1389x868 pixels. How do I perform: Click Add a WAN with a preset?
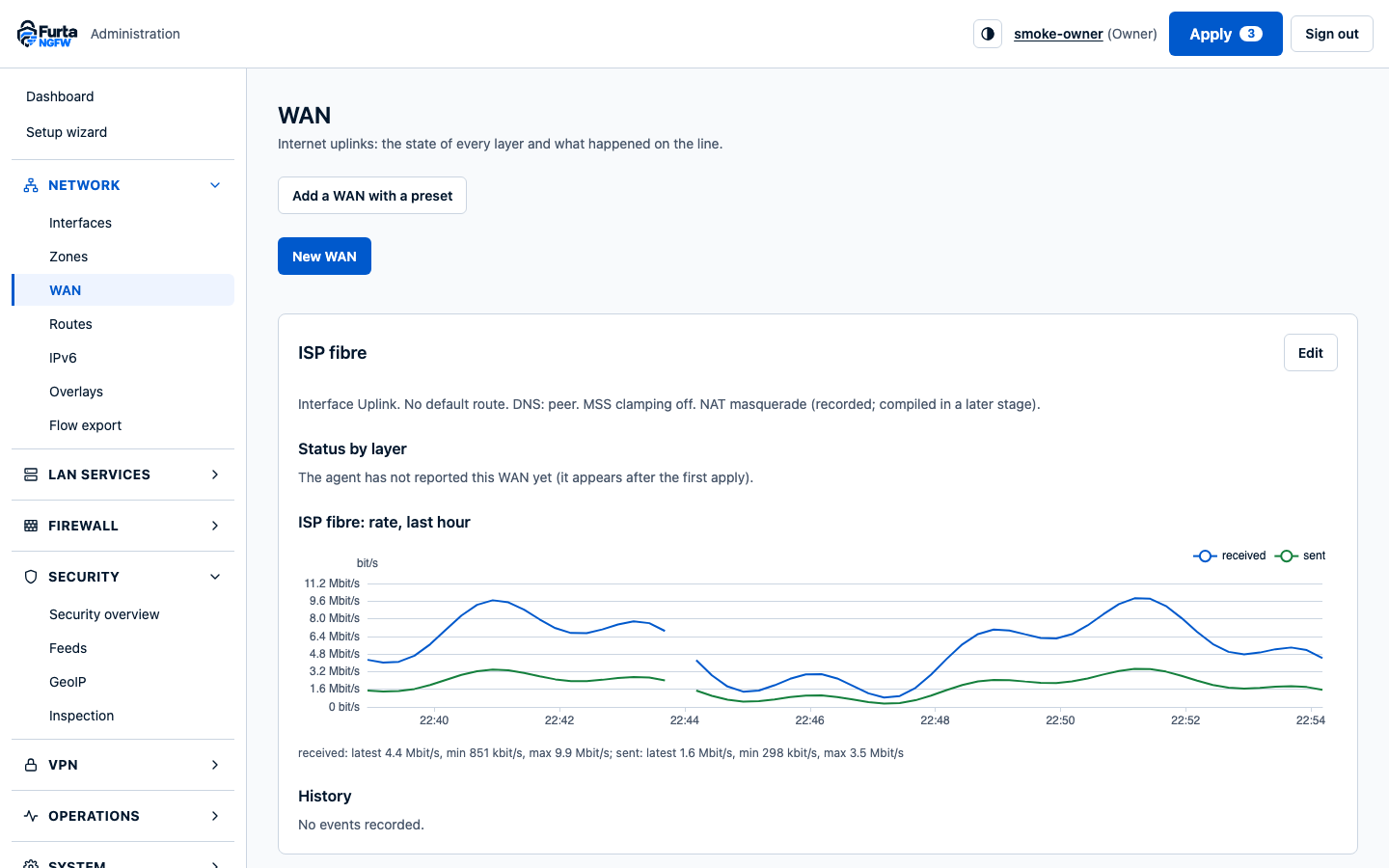(372, 196)
